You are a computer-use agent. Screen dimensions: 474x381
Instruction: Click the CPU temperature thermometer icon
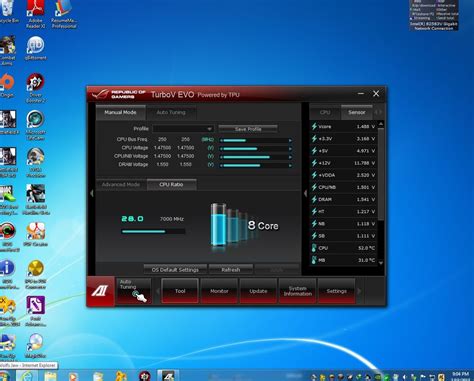tap(314, 248)
